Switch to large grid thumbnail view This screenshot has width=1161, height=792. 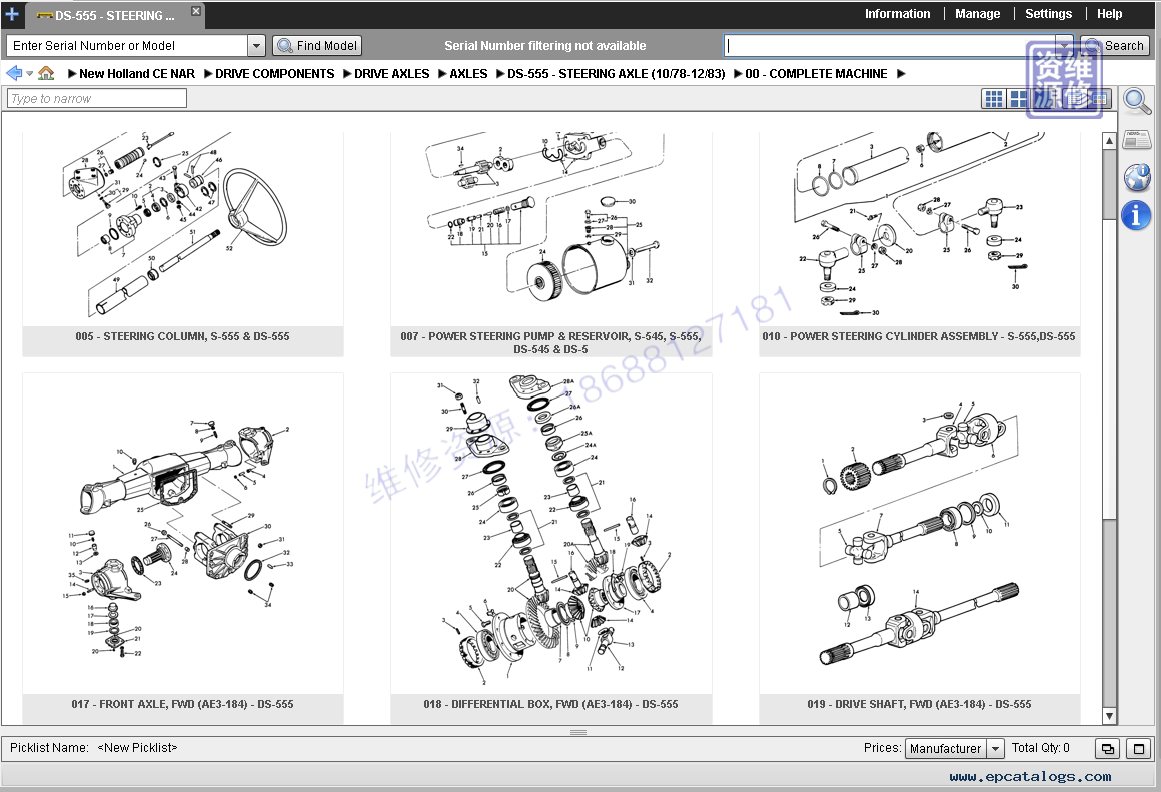pos(1018,98)
